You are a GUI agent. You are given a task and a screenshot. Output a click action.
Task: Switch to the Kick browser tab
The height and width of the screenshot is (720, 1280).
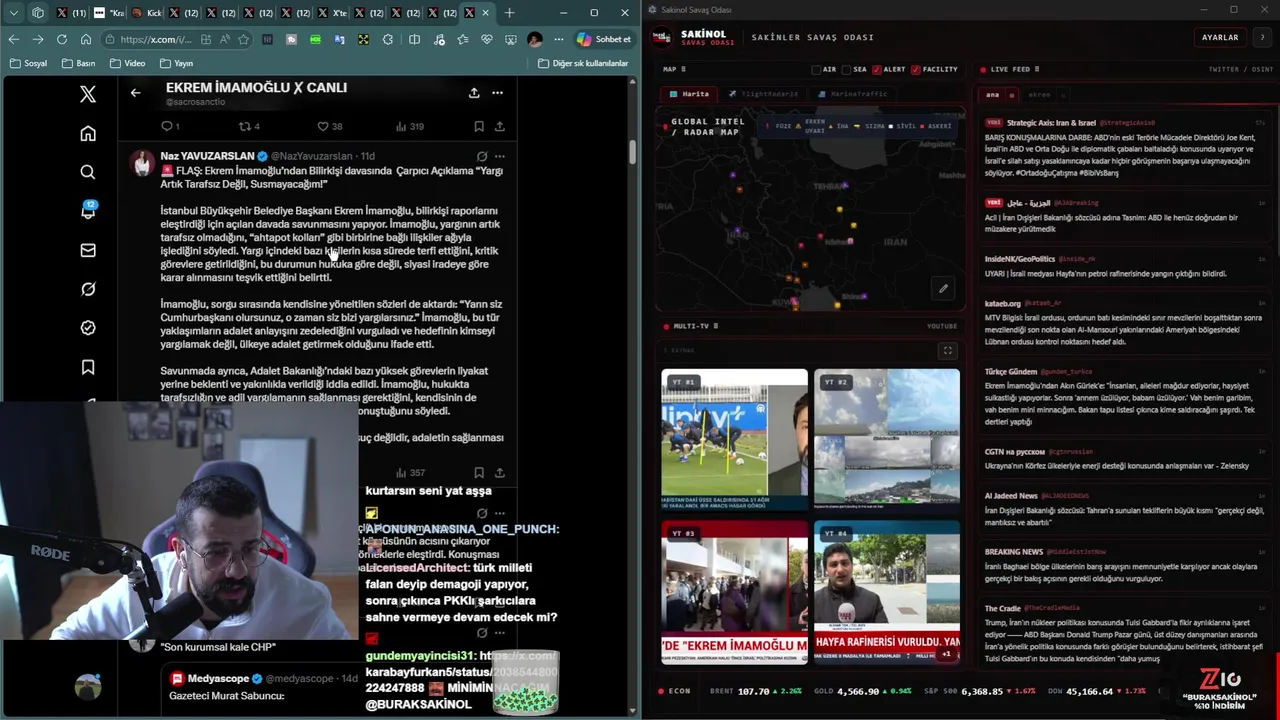point(148,13)
